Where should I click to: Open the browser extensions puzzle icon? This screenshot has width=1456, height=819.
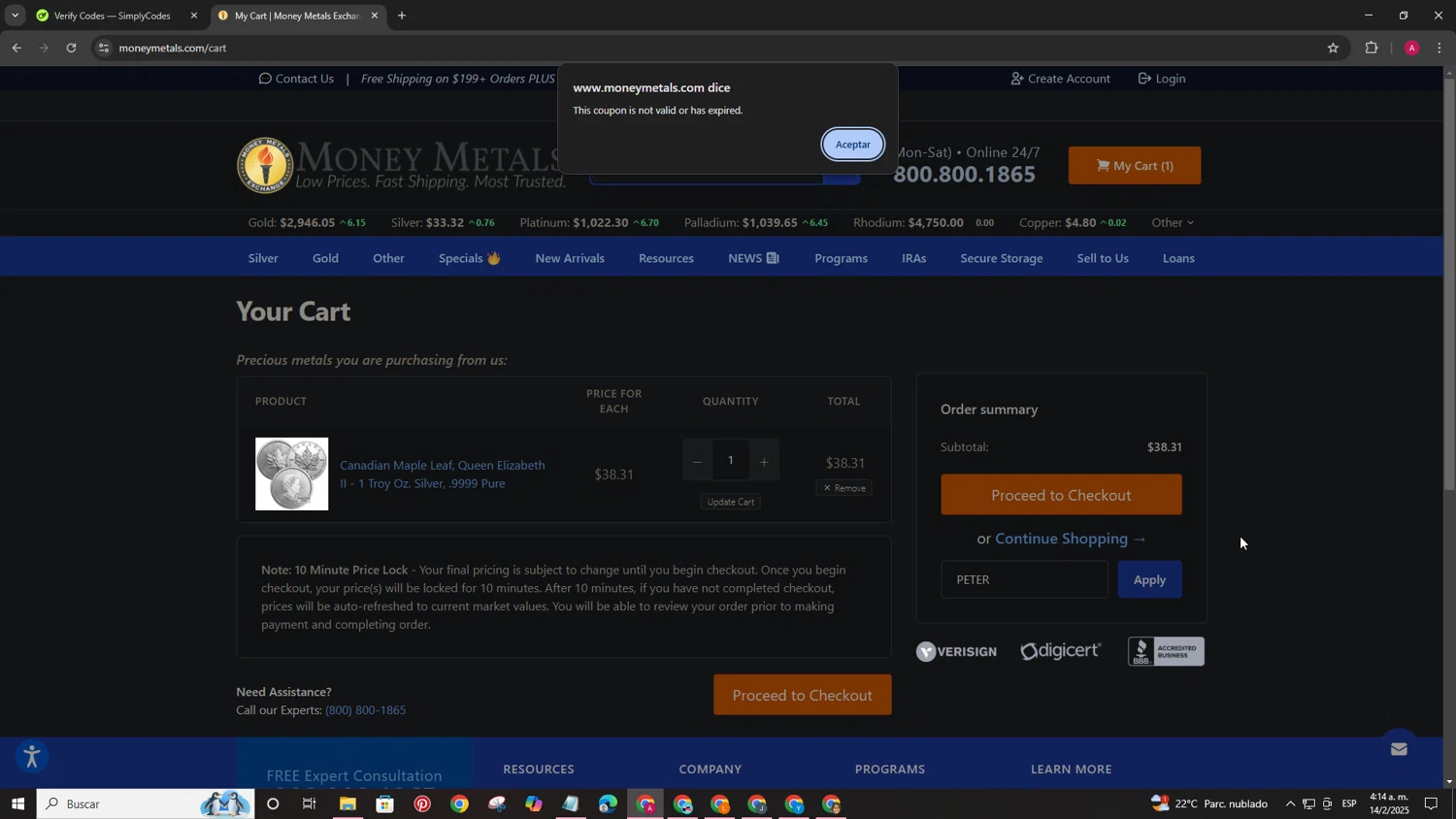[1371, 48]
